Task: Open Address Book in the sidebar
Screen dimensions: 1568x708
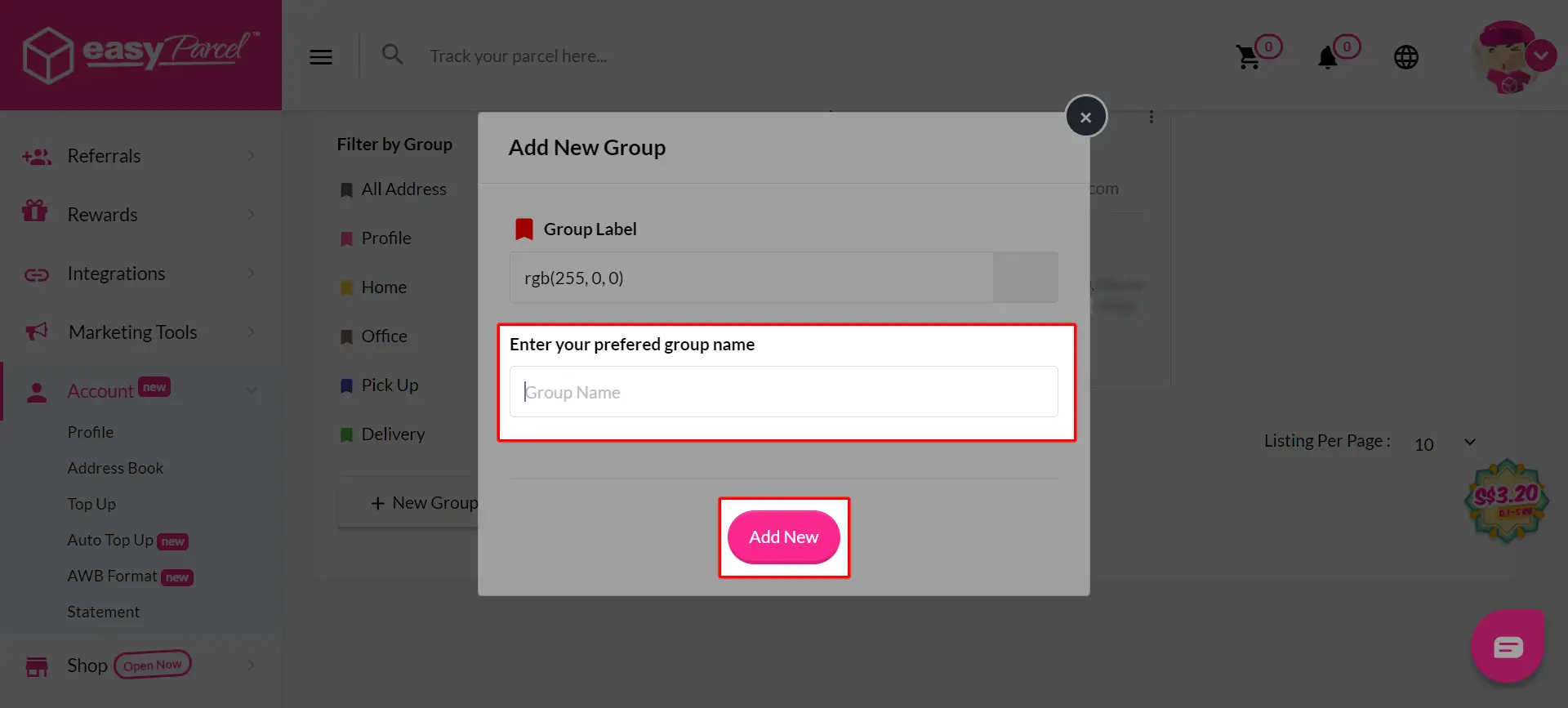Action: coord(115,468)
